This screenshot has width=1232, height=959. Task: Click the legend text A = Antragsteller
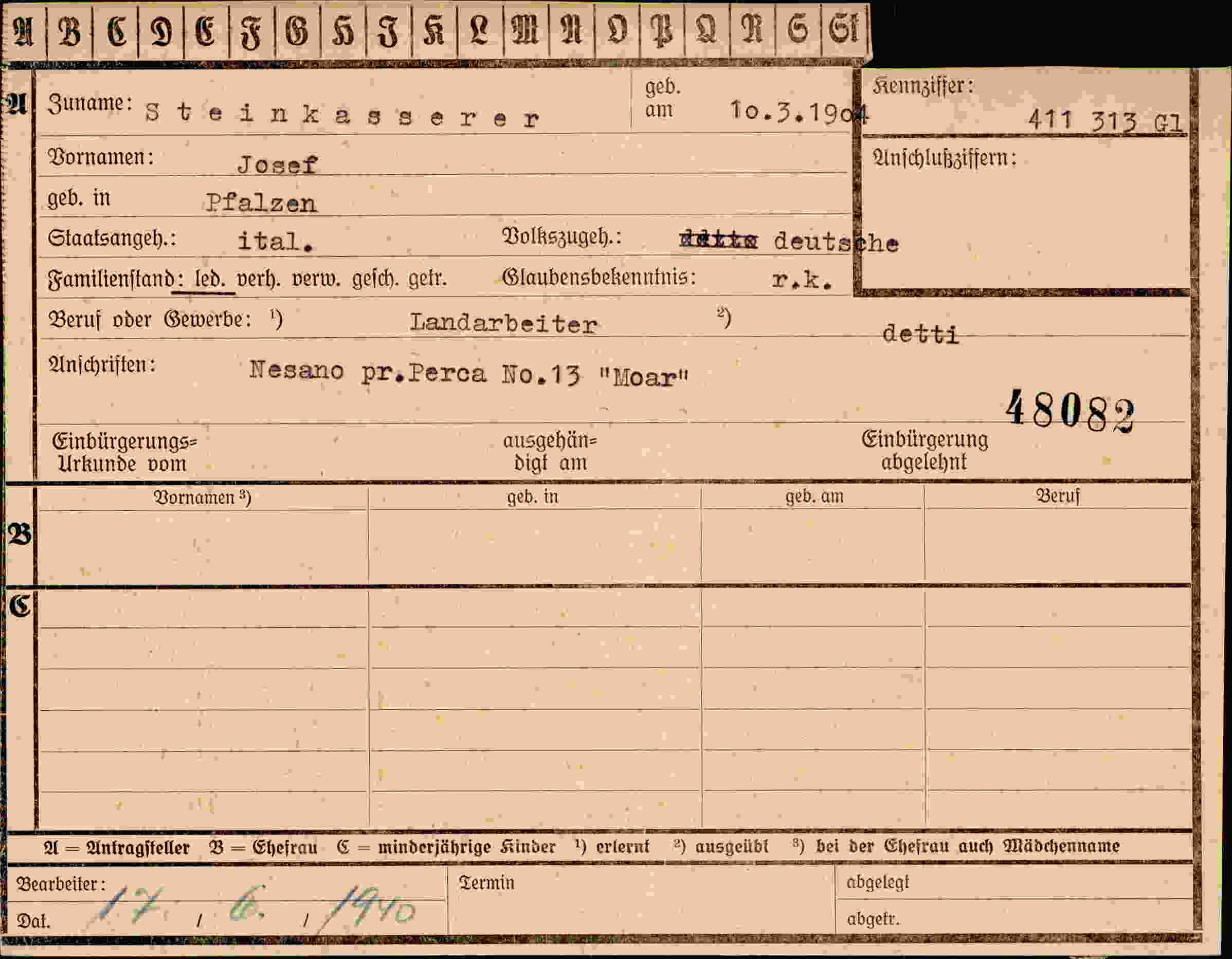(x=117, y=848)
